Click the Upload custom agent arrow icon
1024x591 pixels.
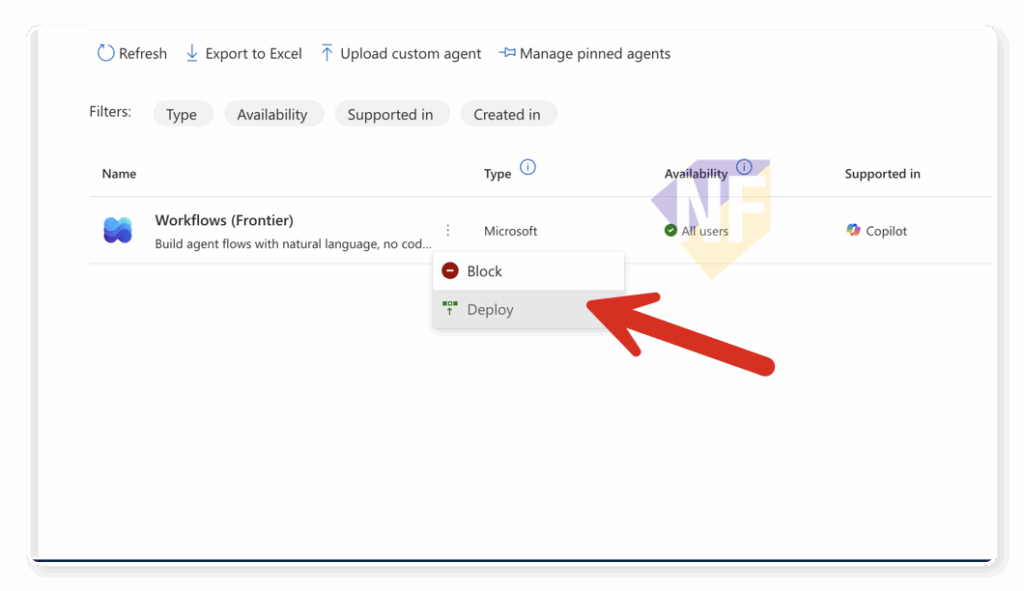coord(327,54)
